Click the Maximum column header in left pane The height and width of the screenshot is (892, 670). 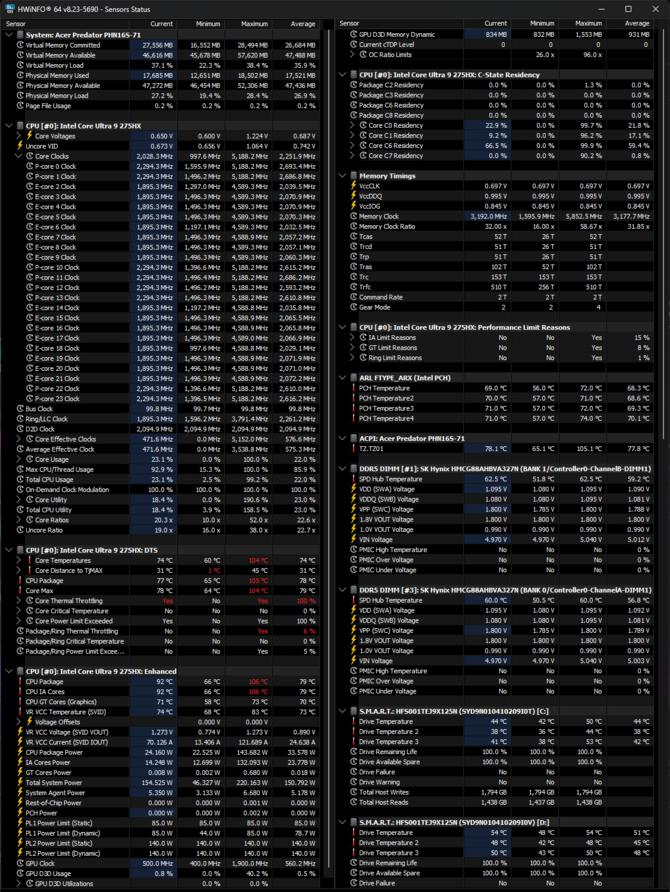point(254,22)
